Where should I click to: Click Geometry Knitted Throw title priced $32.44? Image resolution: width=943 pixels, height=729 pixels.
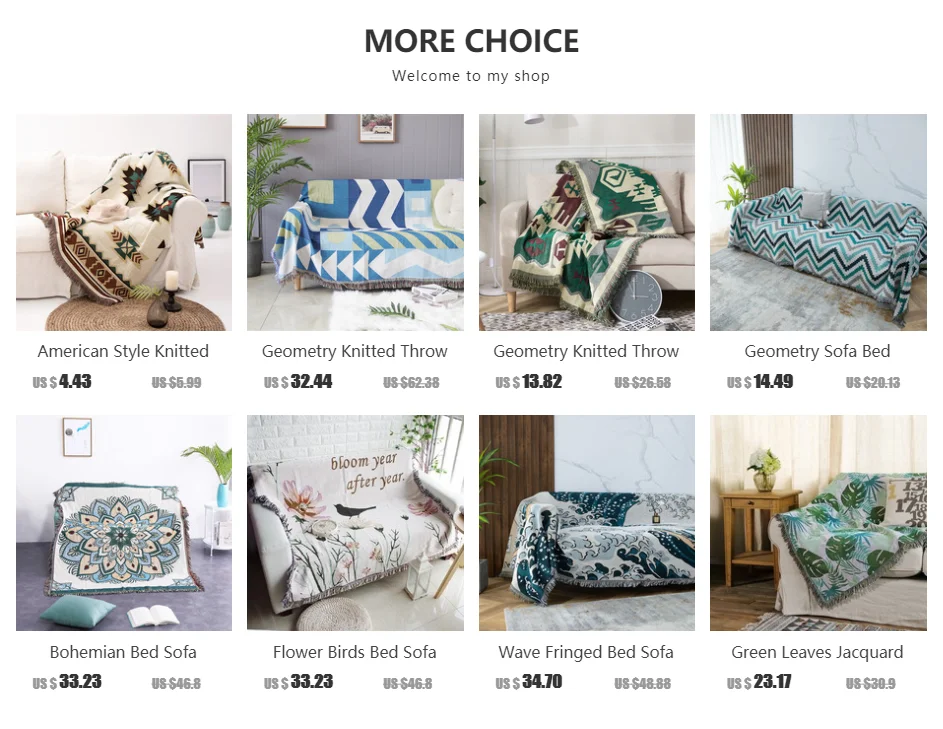(355, 351)
